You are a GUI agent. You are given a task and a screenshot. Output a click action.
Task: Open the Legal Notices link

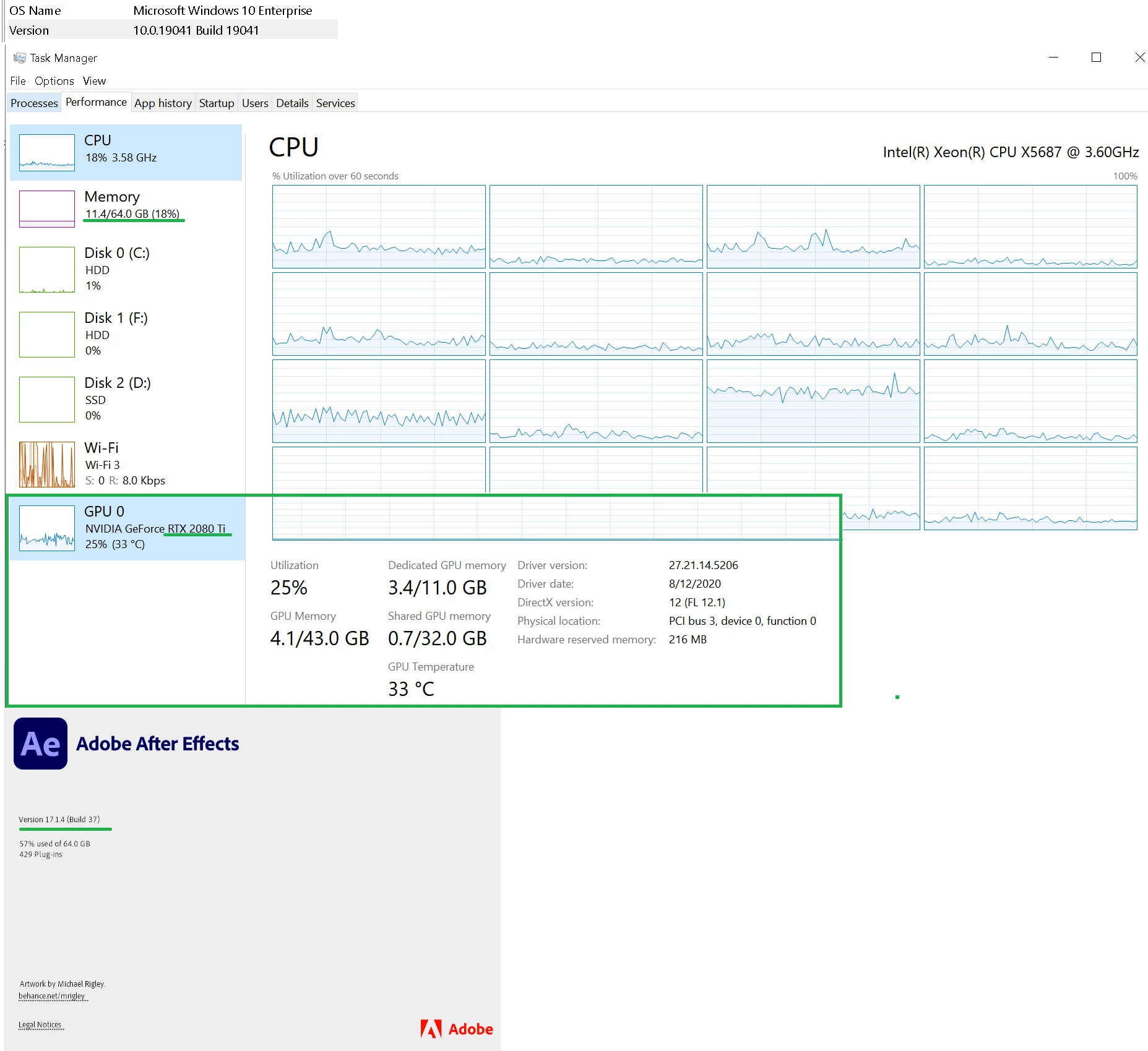(x=40, y=1024)
